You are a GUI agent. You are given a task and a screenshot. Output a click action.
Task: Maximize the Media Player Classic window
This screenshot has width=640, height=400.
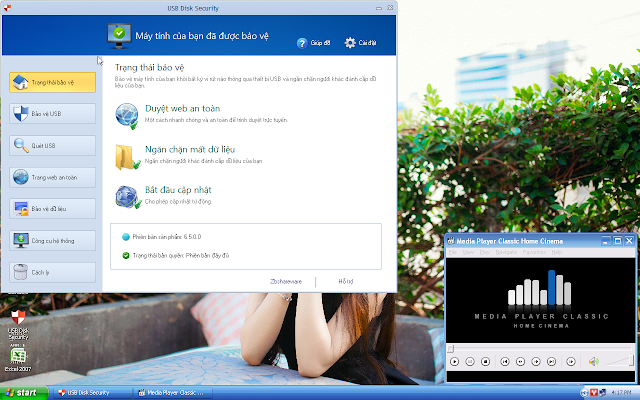click(x=618, y=241)
